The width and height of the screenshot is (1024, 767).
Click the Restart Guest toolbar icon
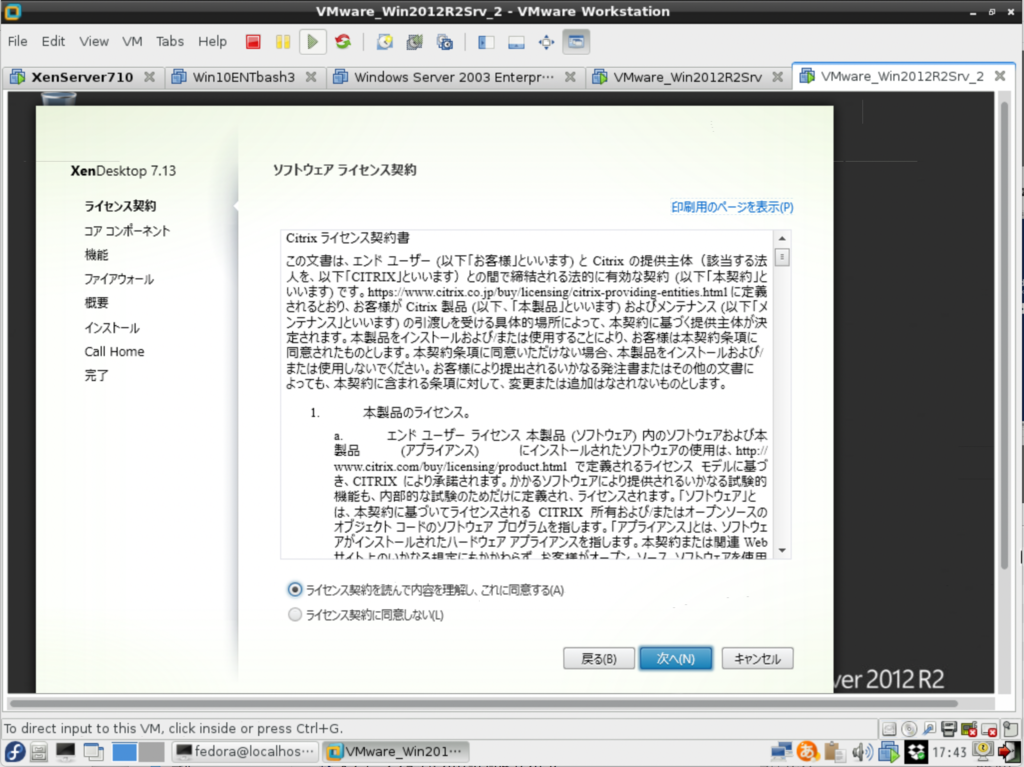(343, 42)
